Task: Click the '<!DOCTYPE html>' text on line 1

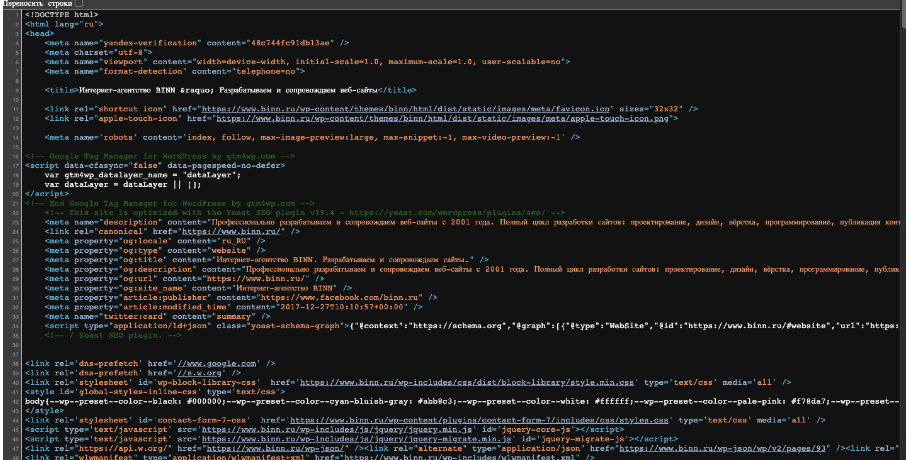Action: pyautogui.click(x=62, y=15)
